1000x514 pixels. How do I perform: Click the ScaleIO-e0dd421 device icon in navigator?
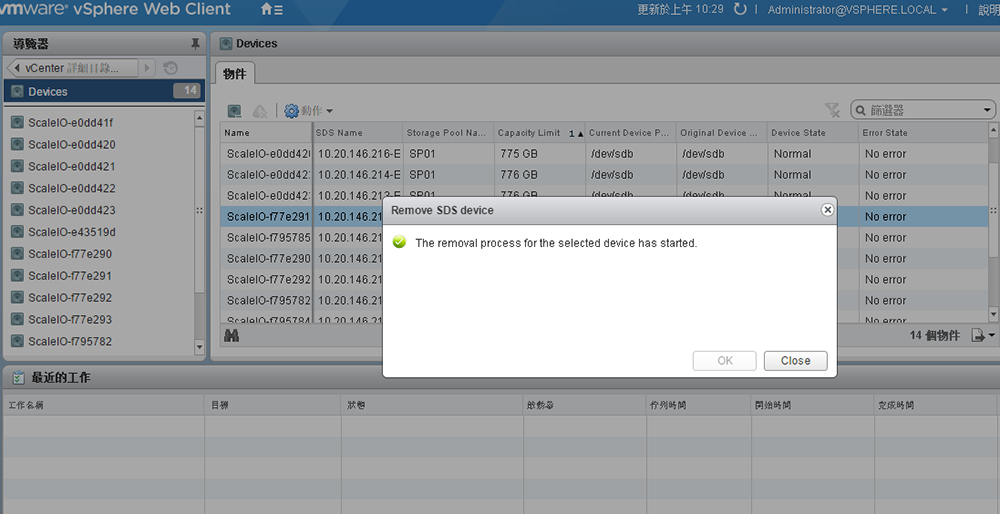[x=17, y=166]
